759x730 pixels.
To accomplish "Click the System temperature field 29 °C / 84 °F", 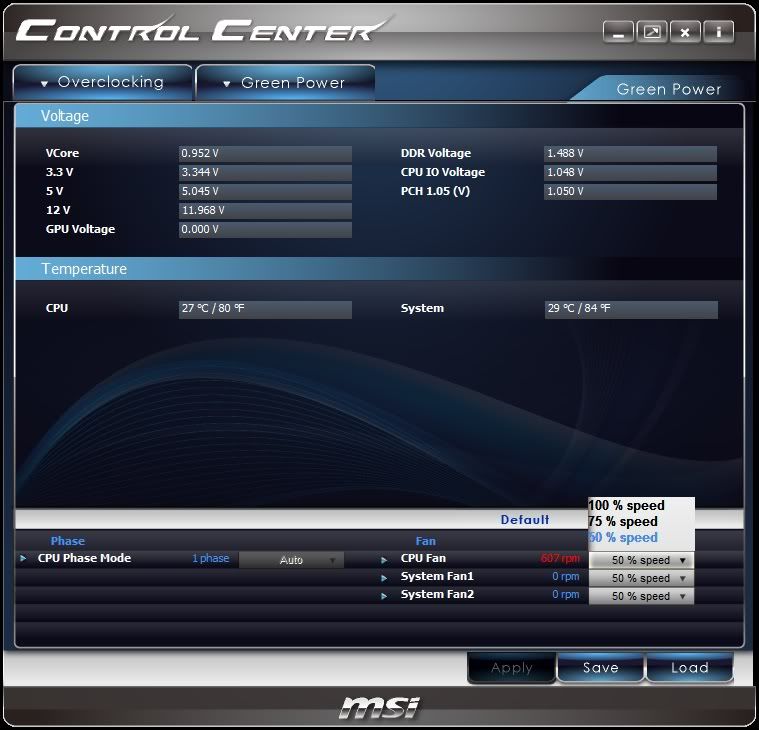I will click(631, 309).
